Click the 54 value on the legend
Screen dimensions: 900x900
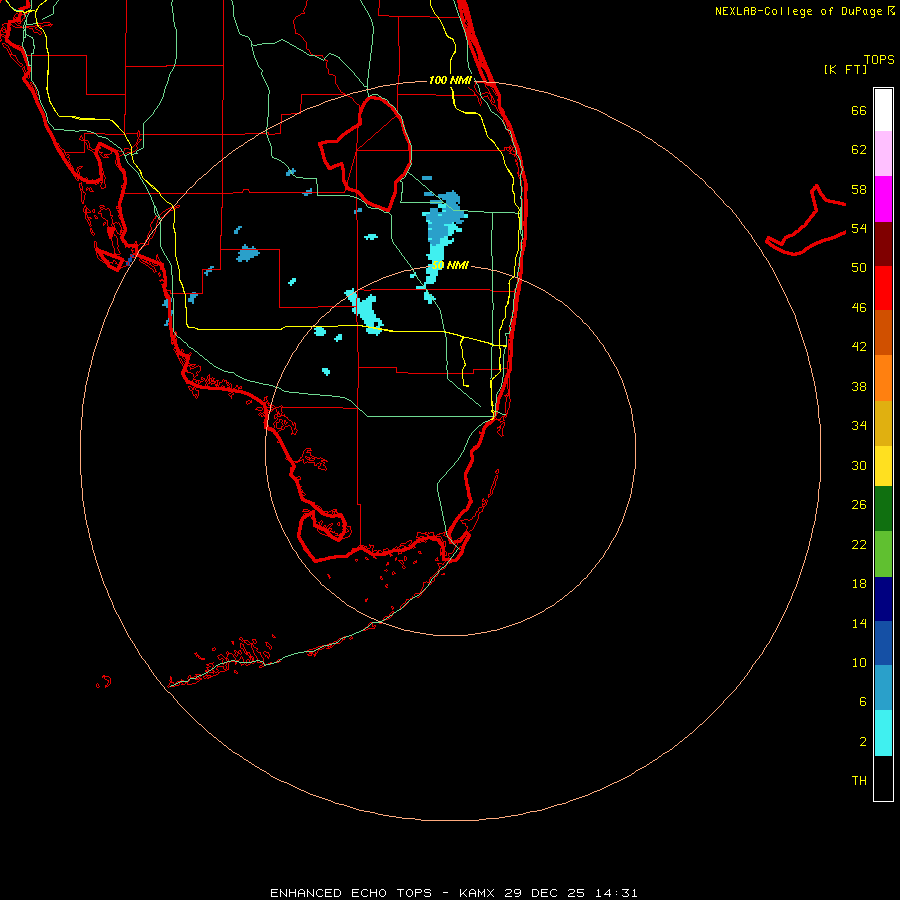tap(859, 228)
